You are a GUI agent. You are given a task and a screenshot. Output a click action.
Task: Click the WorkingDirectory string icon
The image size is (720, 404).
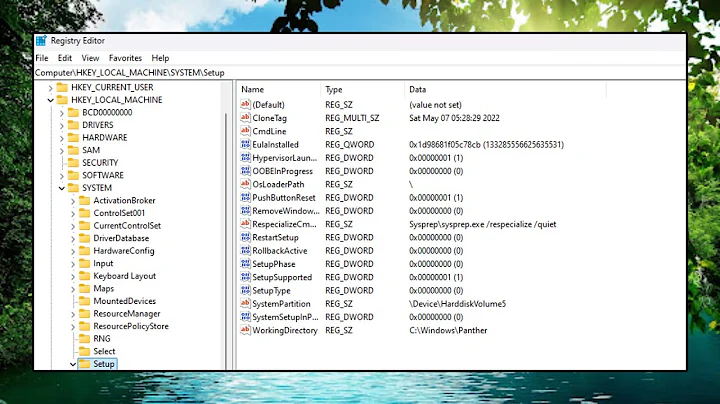click(245, 330)
